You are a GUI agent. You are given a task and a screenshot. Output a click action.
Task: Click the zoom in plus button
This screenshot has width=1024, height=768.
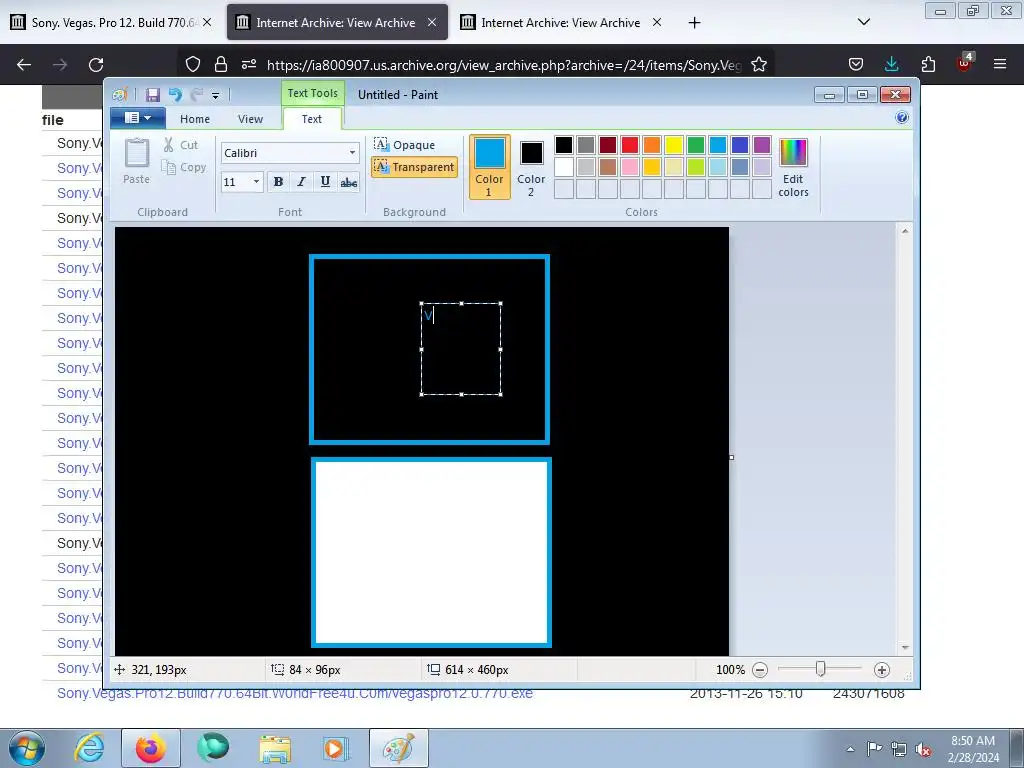click(882, 669)
